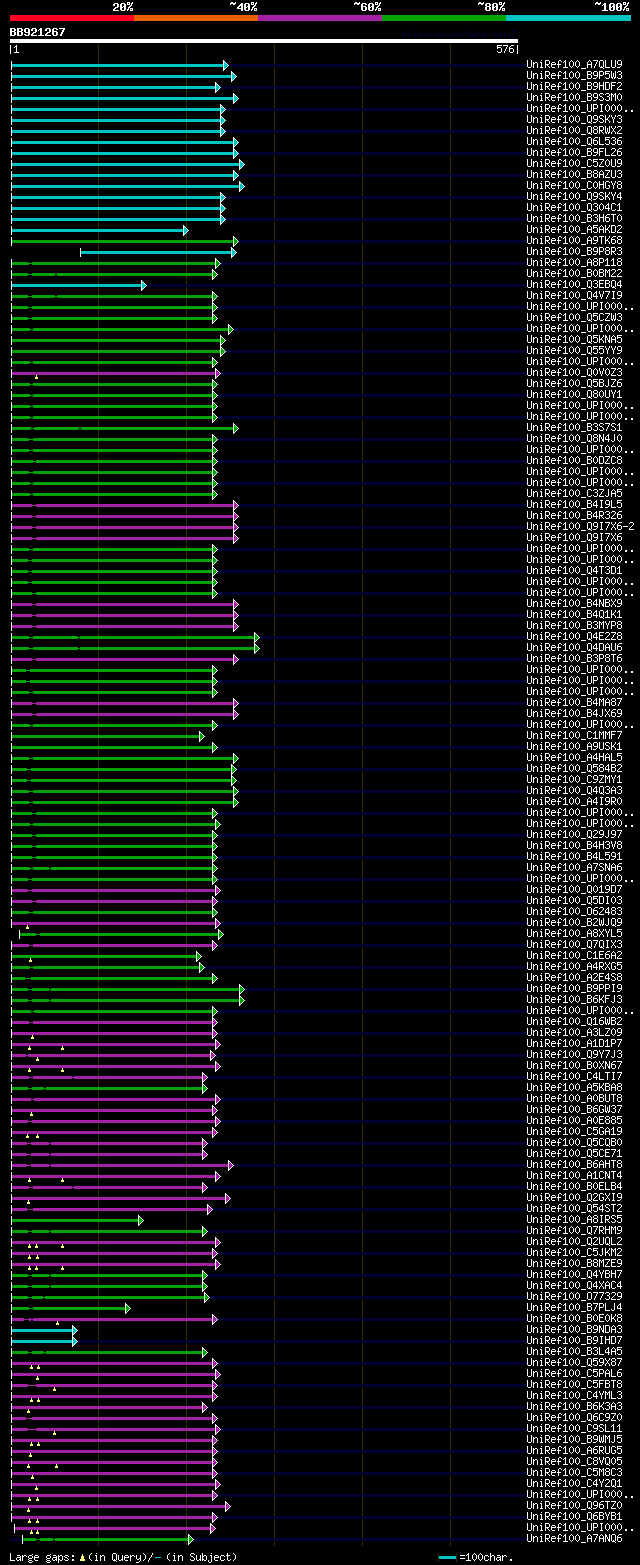The width and height of the screenshot is (640, 1565).
Task: Open hit UniRef100_B3S7S1
Action: [574, 427]
